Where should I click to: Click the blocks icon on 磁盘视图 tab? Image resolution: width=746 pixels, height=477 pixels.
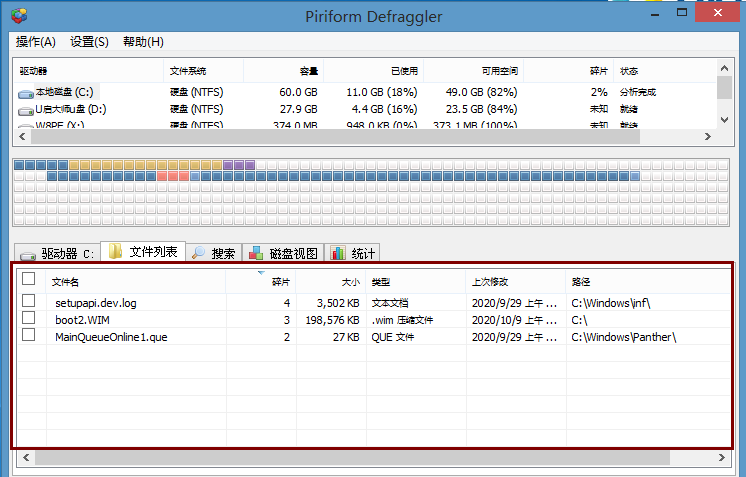(x=256, y=253)
